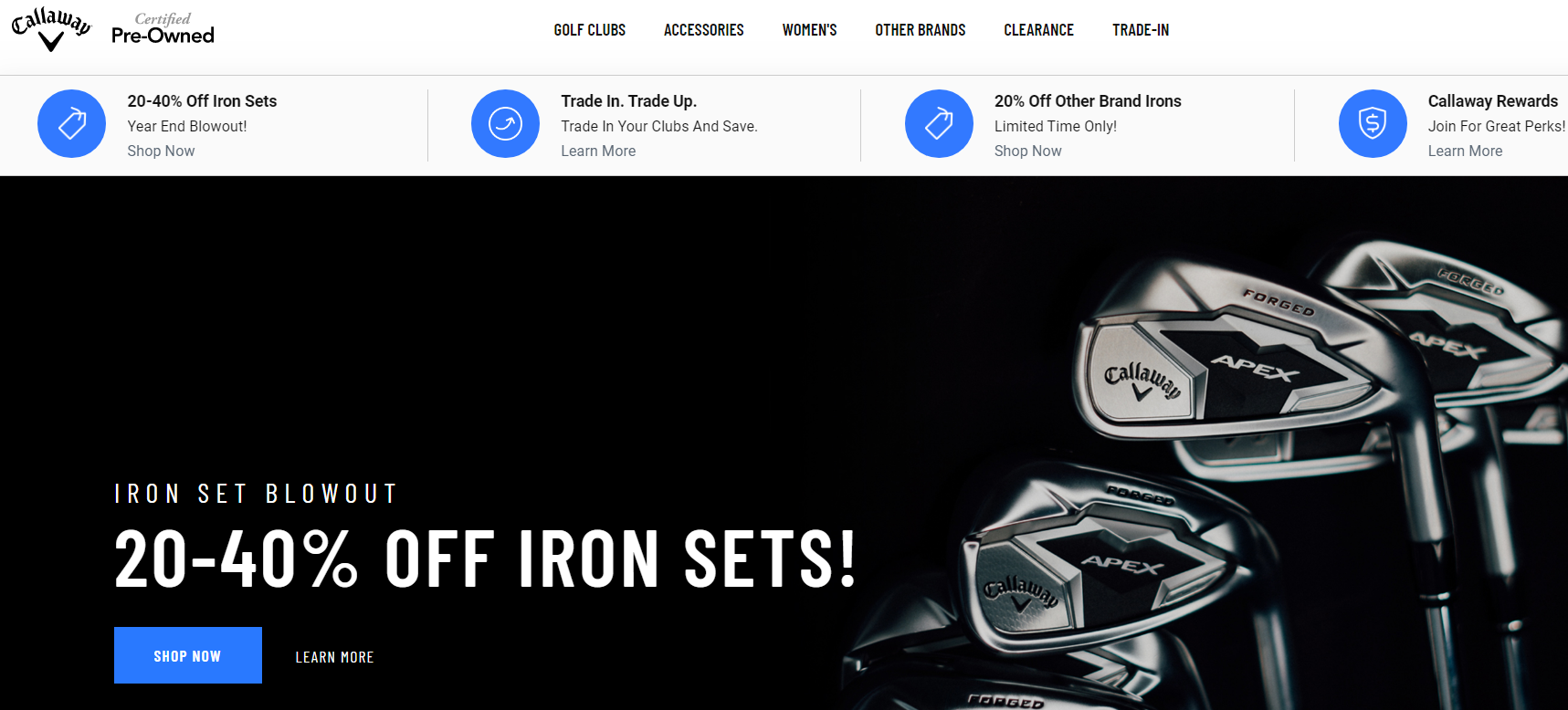The width and height of the screenshot is (1568, 710).
Task: Click Shop Now under Limited Time Only
Action: 1028,151
